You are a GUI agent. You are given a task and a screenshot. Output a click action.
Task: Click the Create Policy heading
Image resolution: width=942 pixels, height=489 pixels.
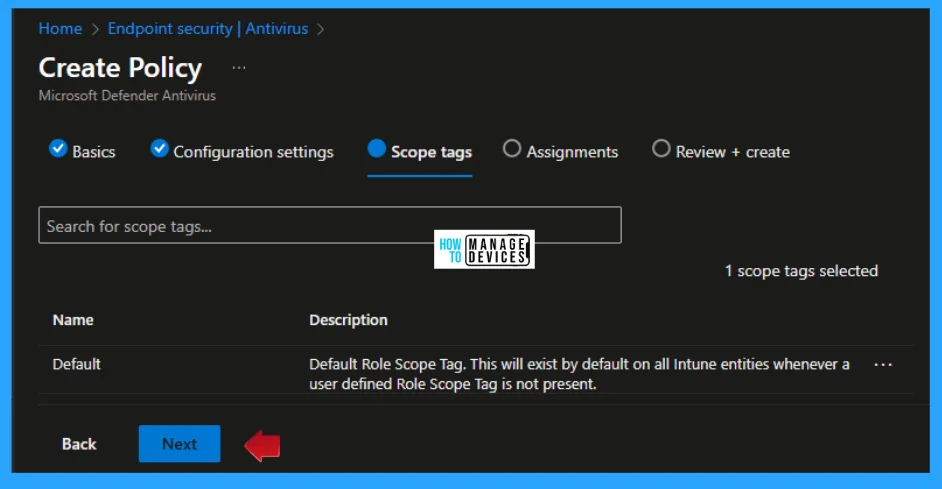point(120,67)
